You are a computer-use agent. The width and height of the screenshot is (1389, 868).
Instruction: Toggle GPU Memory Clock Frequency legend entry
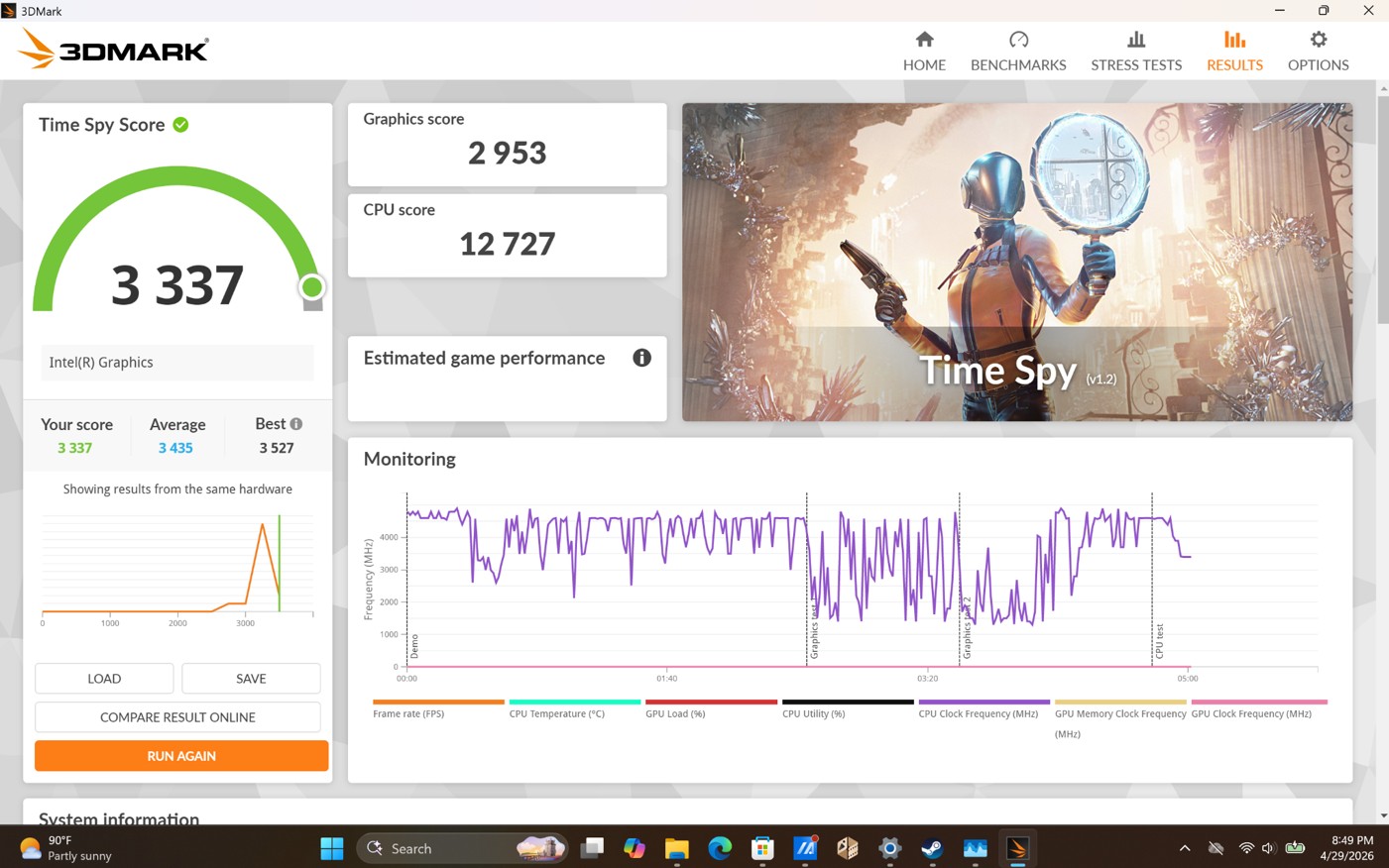point(1120,717)
